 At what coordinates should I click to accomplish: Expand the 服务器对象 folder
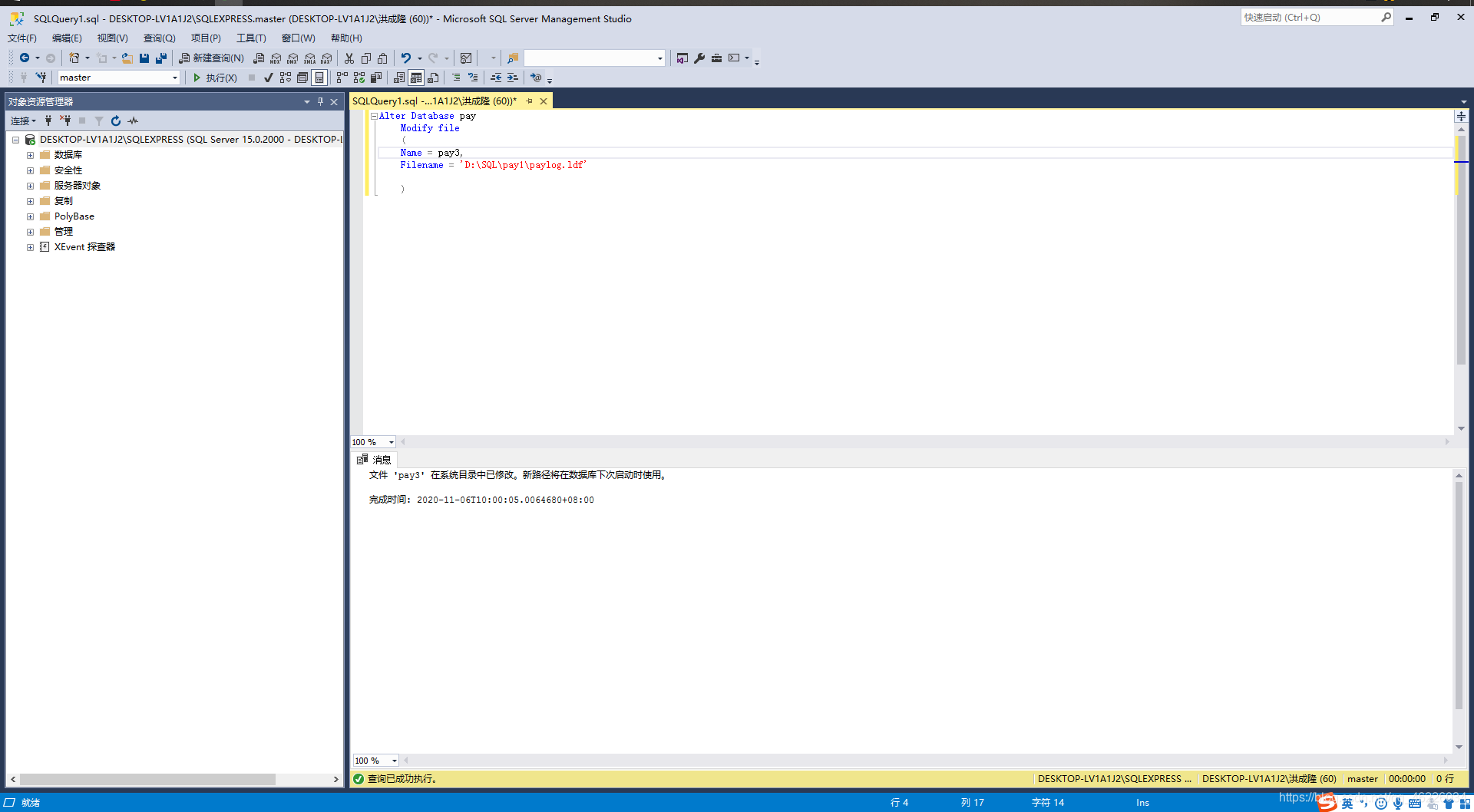tap(30, 186)
